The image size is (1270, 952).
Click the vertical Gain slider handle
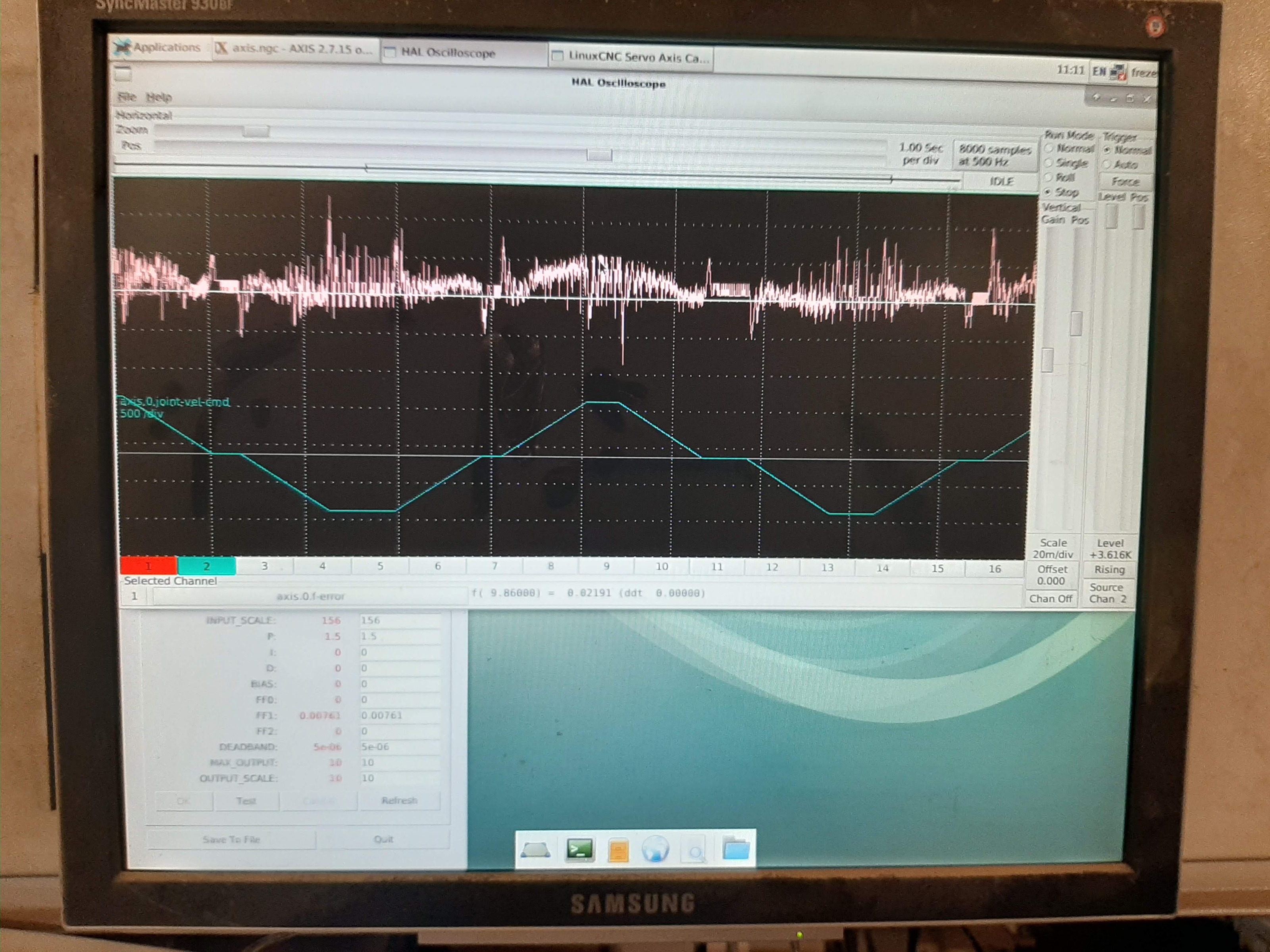(x=1047, y=360)
